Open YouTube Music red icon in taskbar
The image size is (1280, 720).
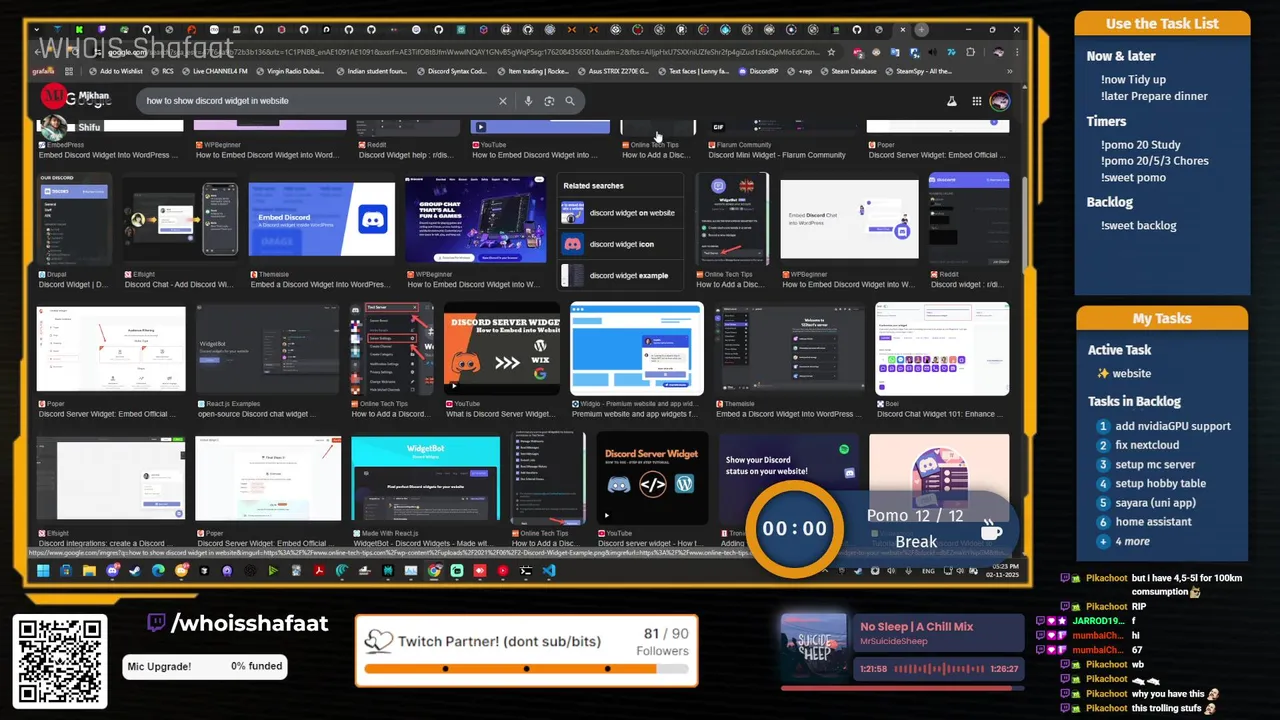502,571
